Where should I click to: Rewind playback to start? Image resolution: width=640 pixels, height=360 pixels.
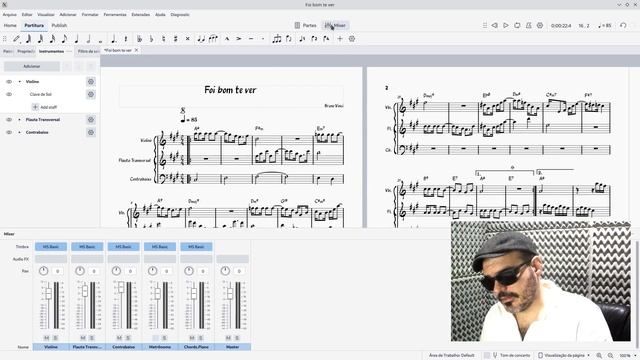tap(494, 25)
